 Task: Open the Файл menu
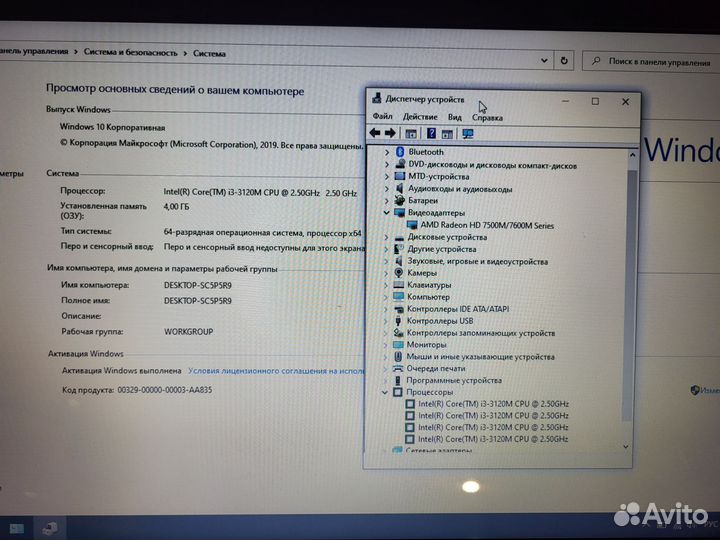pos(382,117)
